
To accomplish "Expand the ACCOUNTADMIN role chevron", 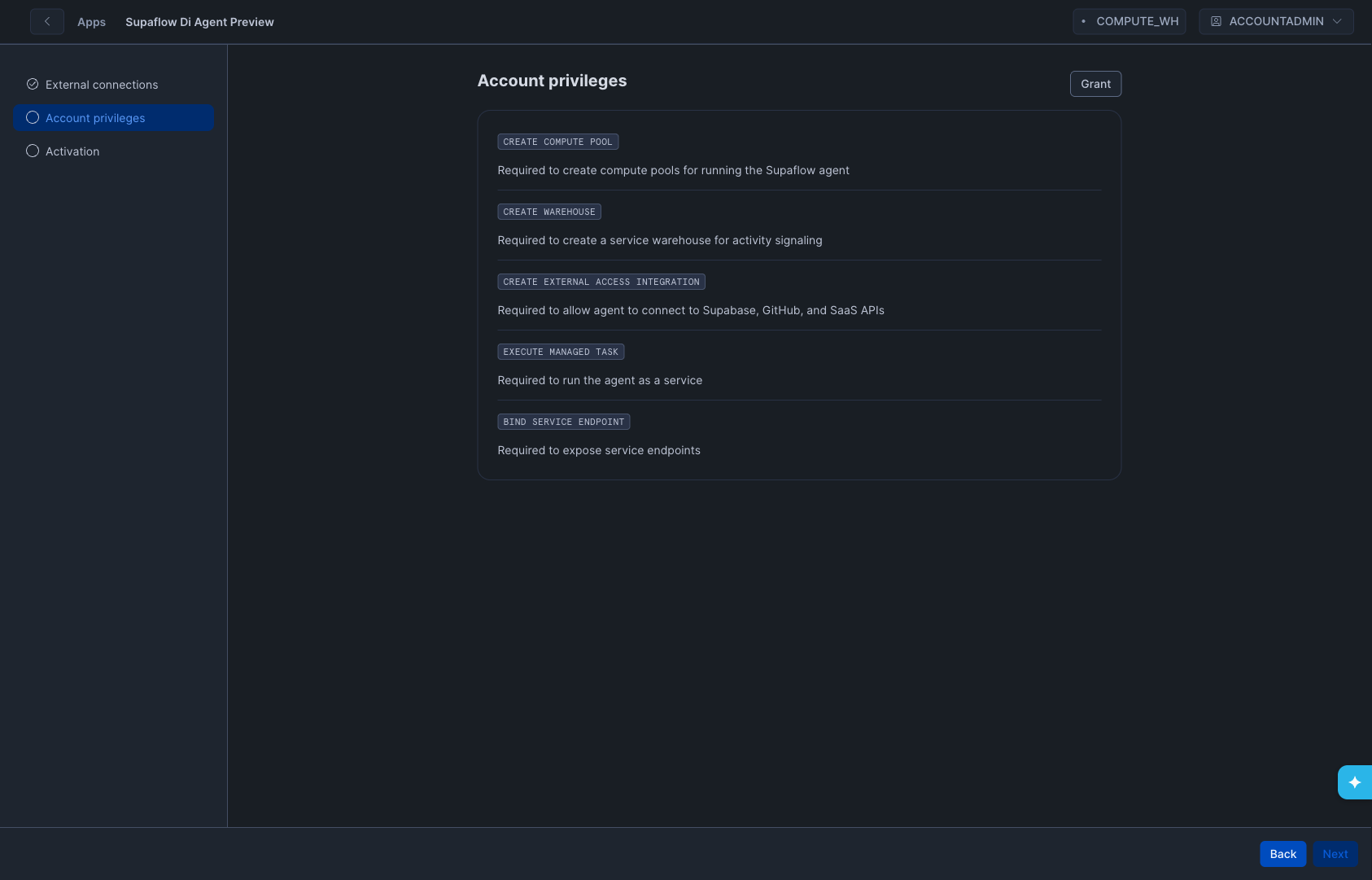I will 1337,22.
